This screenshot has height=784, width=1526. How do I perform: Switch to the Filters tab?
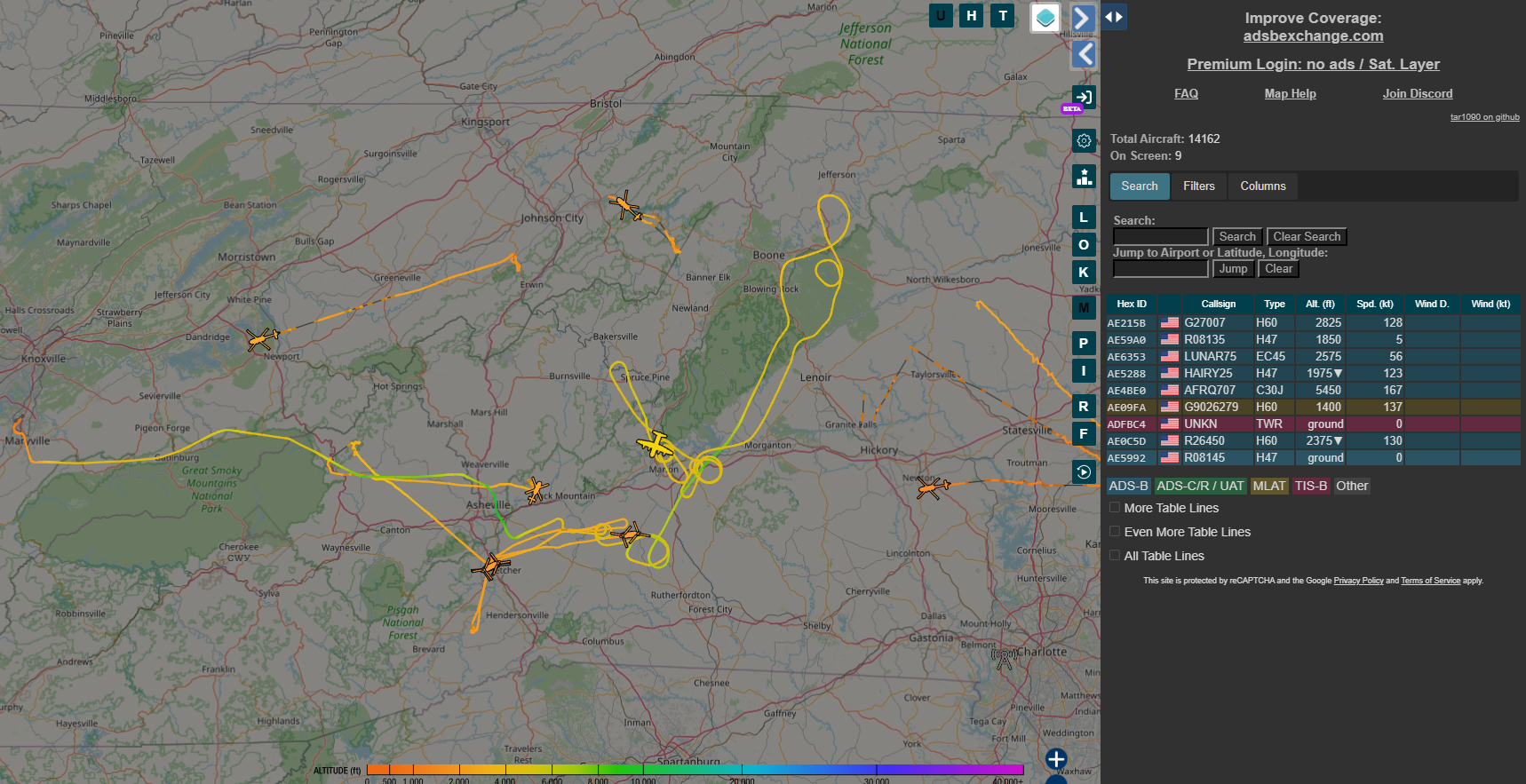pos(1199,186)
